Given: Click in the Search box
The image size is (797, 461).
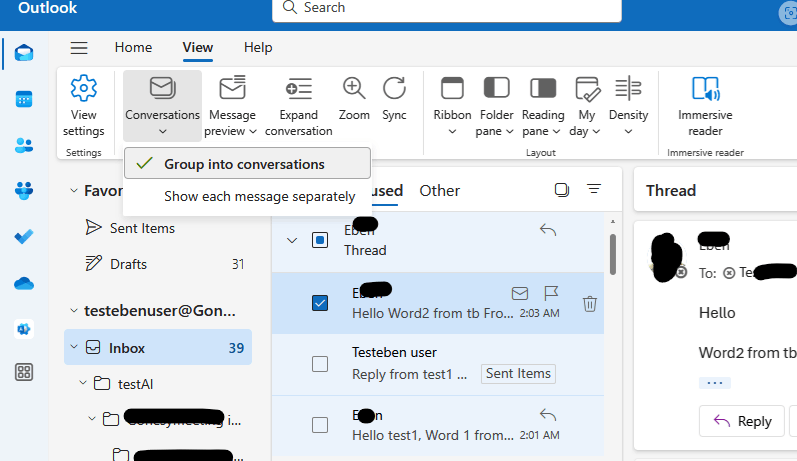Looking at the screenshot, I should [x=447, y=8].
